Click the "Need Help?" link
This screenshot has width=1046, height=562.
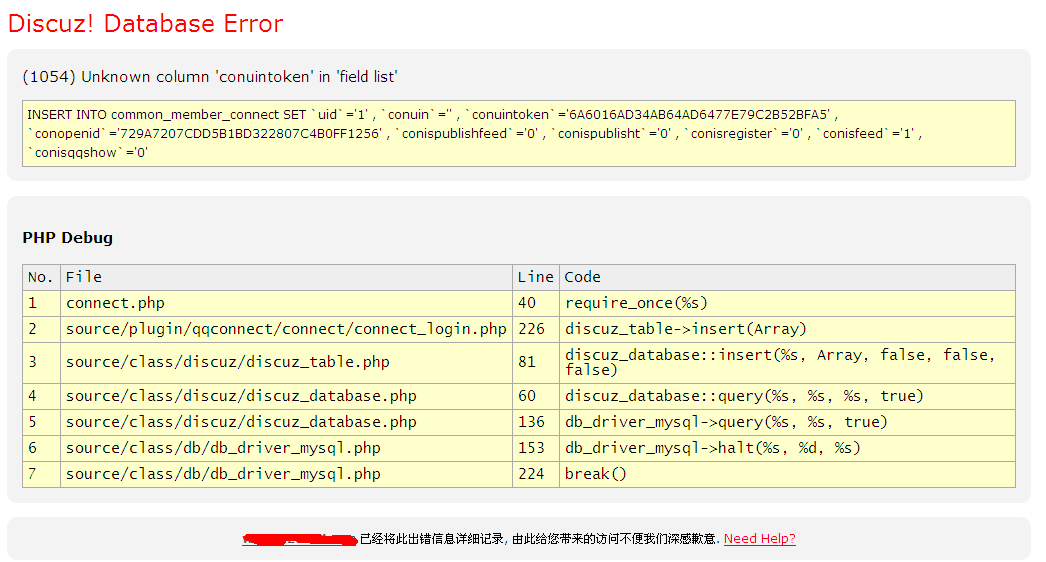click(759, 539)
